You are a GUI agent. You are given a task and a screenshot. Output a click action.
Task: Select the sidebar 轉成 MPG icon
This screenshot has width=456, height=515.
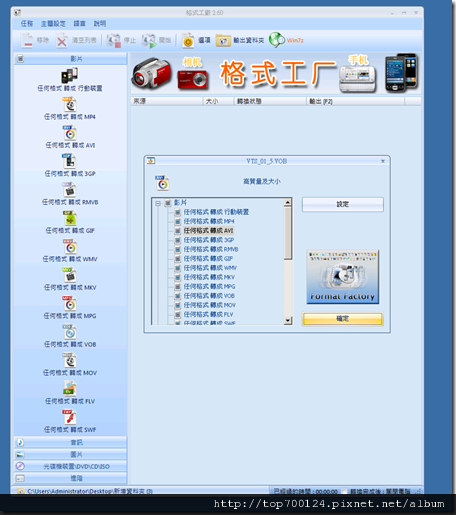69,303
